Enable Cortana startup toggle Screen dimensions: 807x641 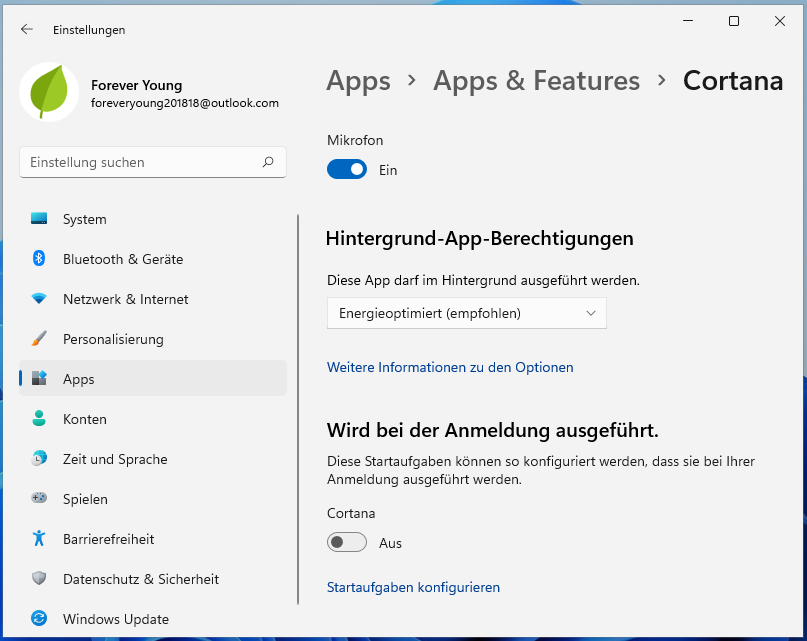(x=347, y=542)
